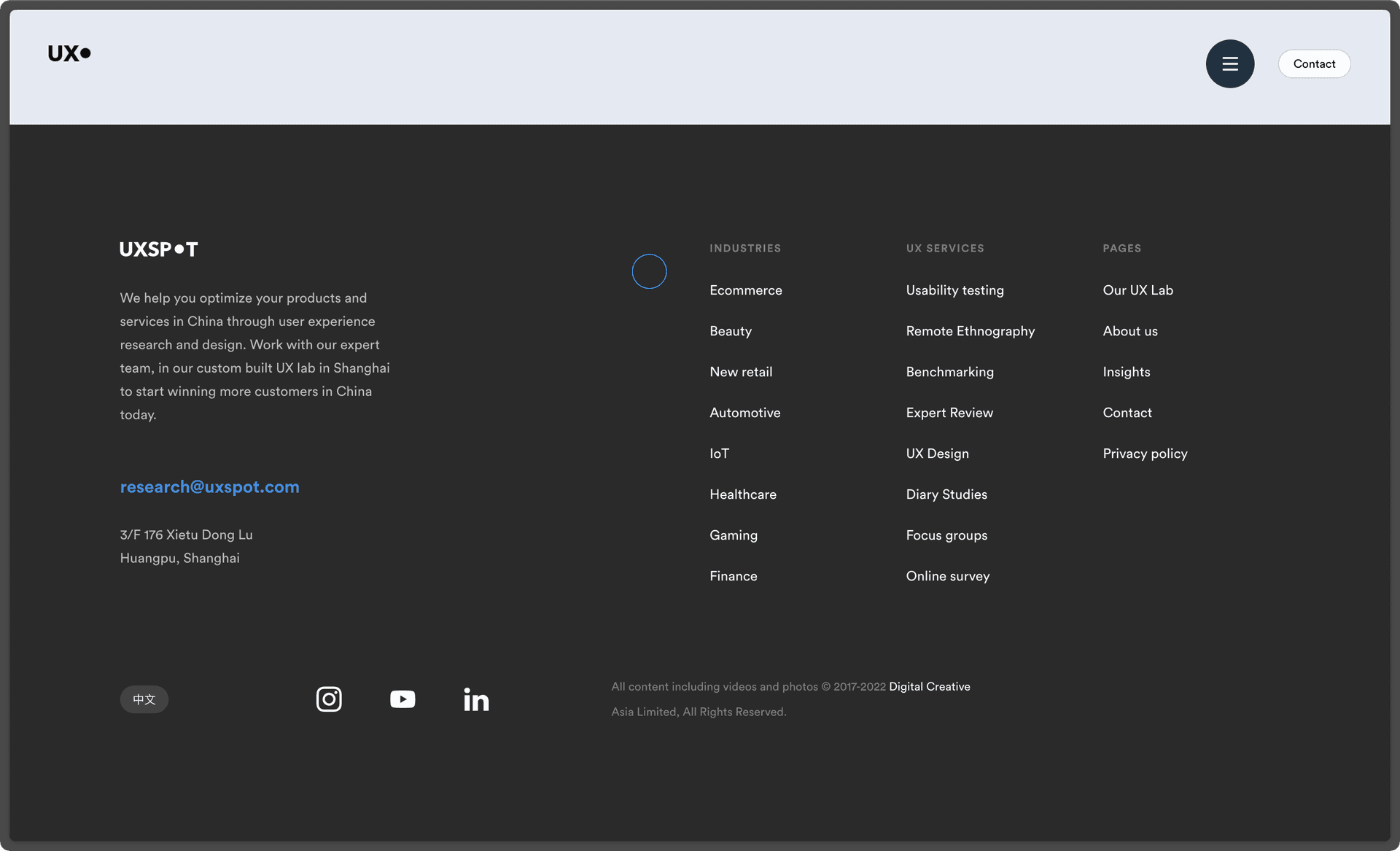The width and height of the screenshot is (1400, 851).
Task: Click the UX• logo in the header
Action: 69,53
